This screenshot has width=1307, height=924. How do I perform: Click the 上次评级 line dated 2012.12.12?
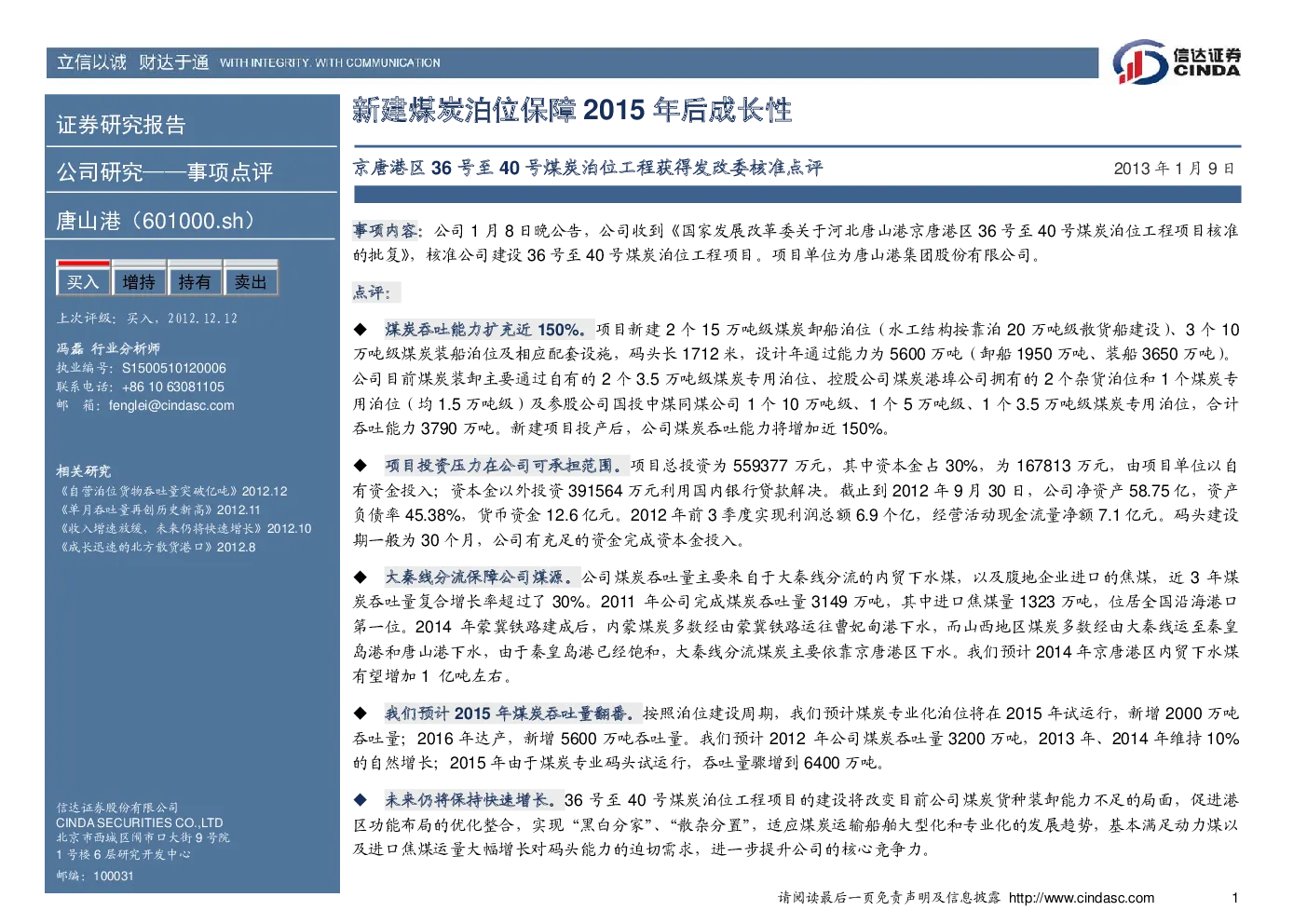click(x=147, y=319)
